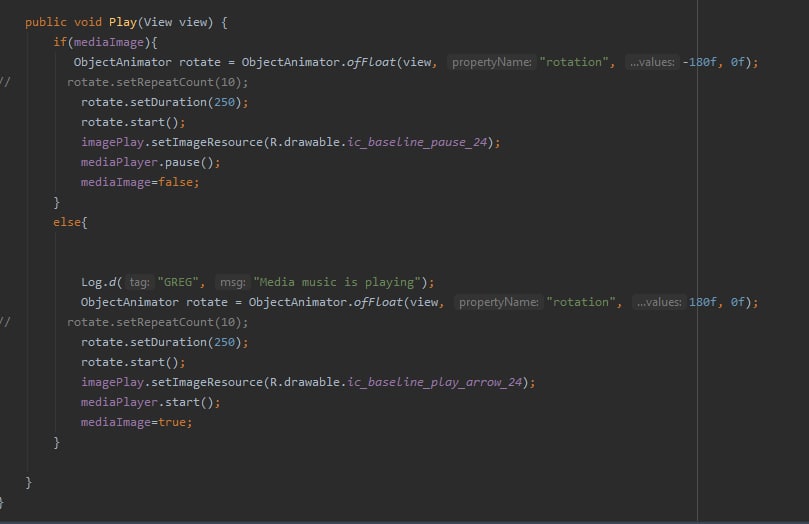This screenshot has width=809, height=524.
Task: Click the second commented rotate.setRepeatCount(10) line
Action: pyautogui.click(x=157, y=322)
